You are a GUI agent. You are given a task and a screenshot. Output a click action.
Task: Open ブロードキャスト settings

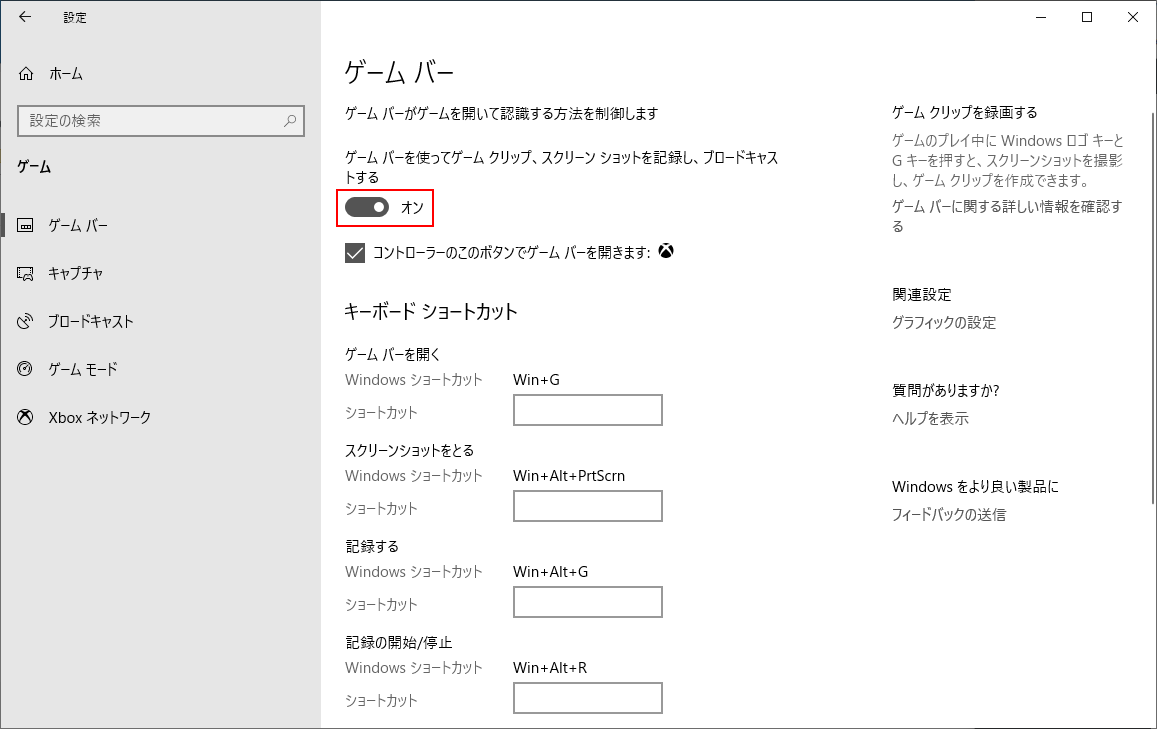[x=161, y=322]
